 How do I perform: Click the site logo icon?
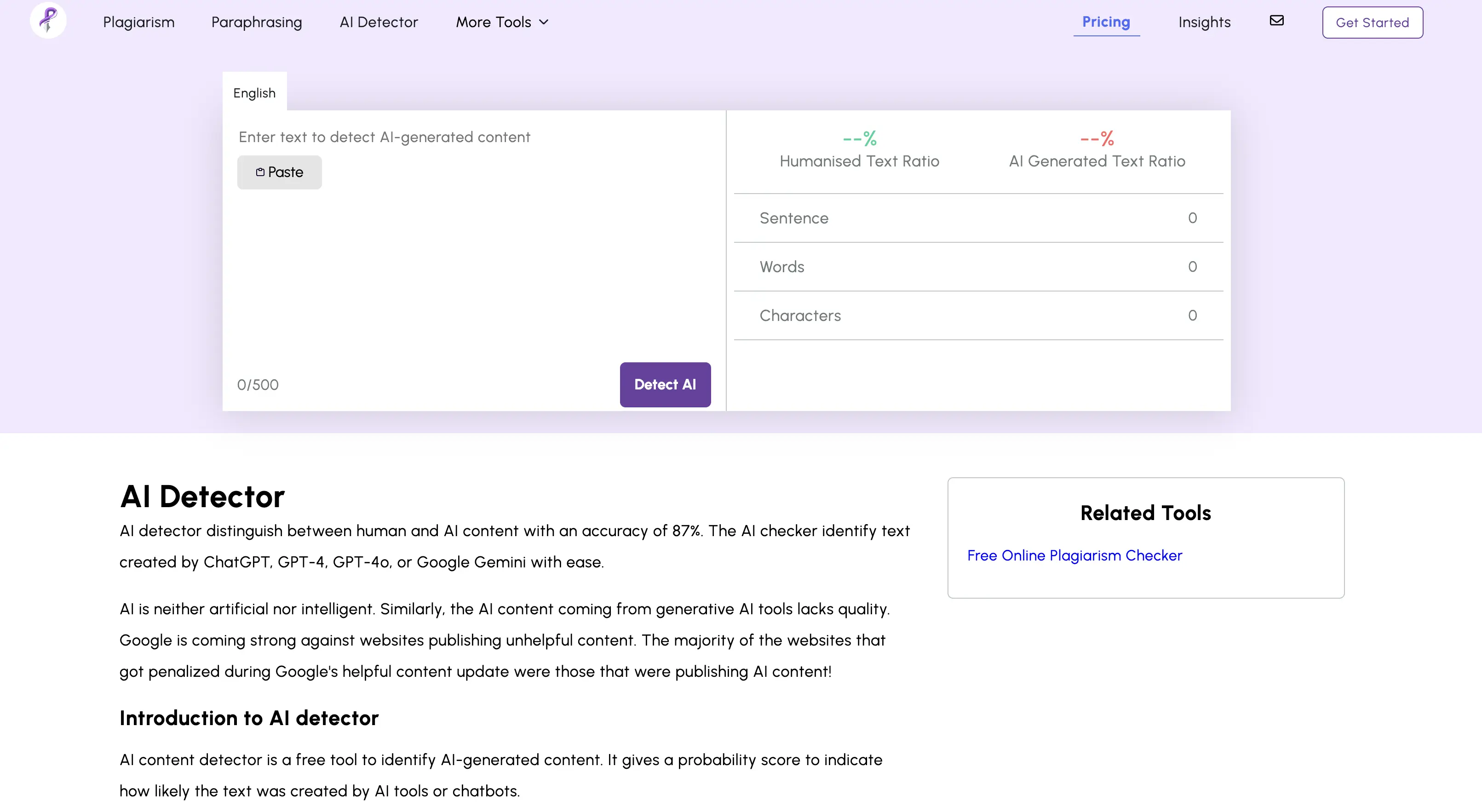pos(48,21)
